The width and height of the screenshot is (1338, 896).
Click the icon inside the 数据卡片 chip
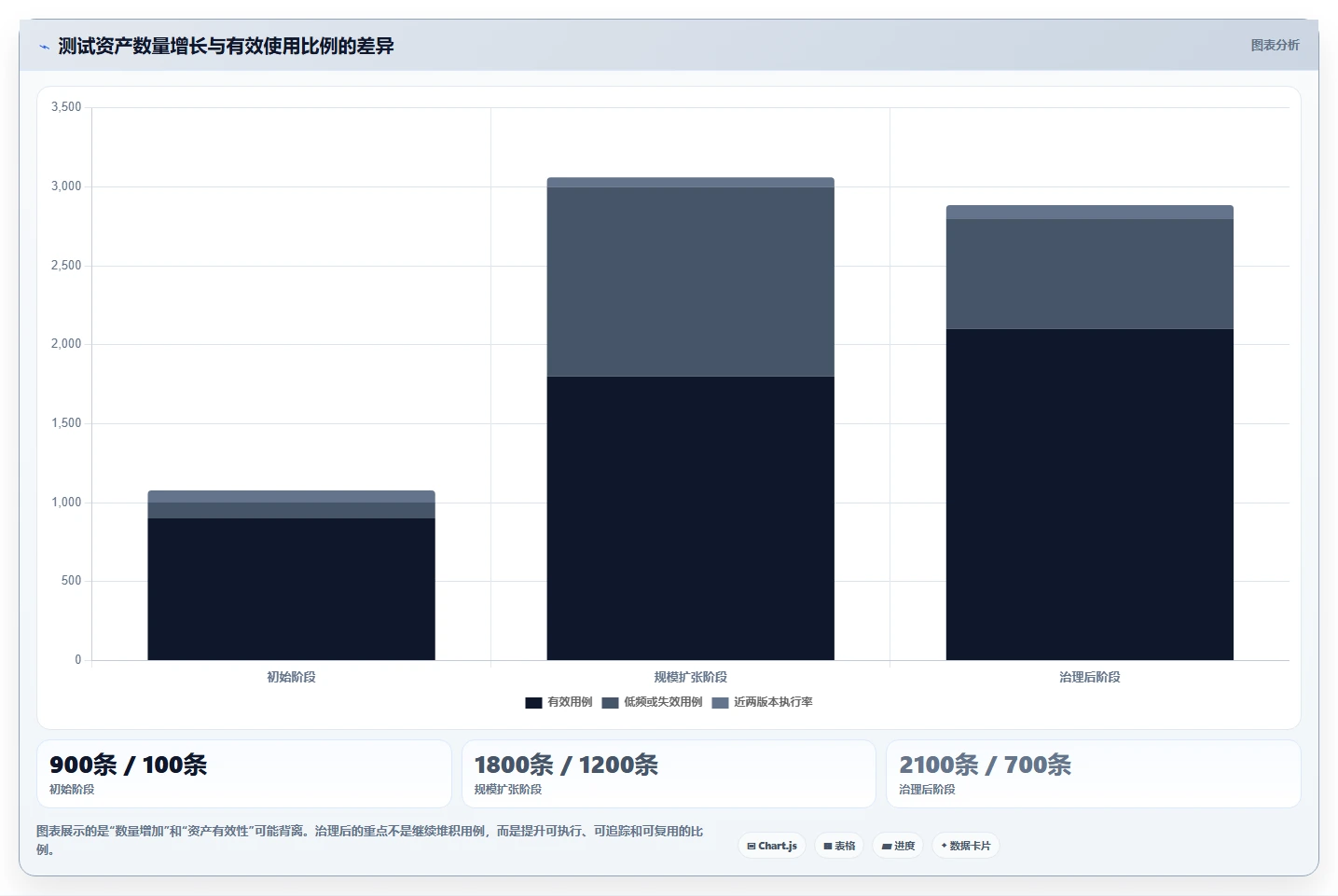(x=944, y=846)
